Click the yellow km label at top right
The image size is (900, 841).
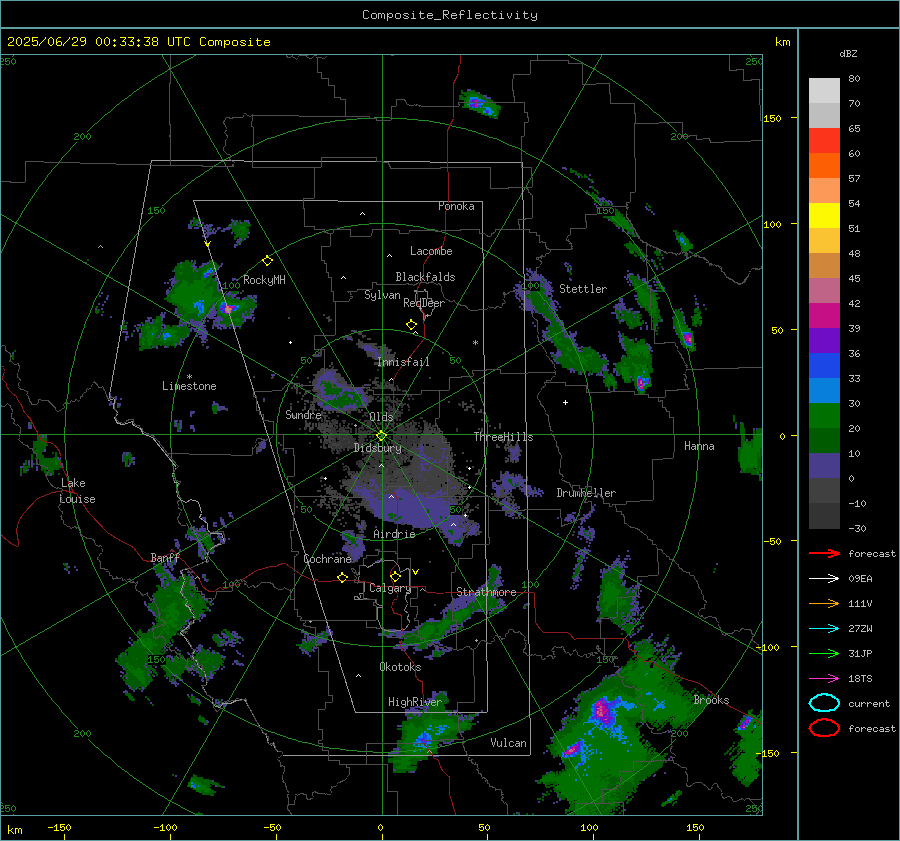pos(782,42)
